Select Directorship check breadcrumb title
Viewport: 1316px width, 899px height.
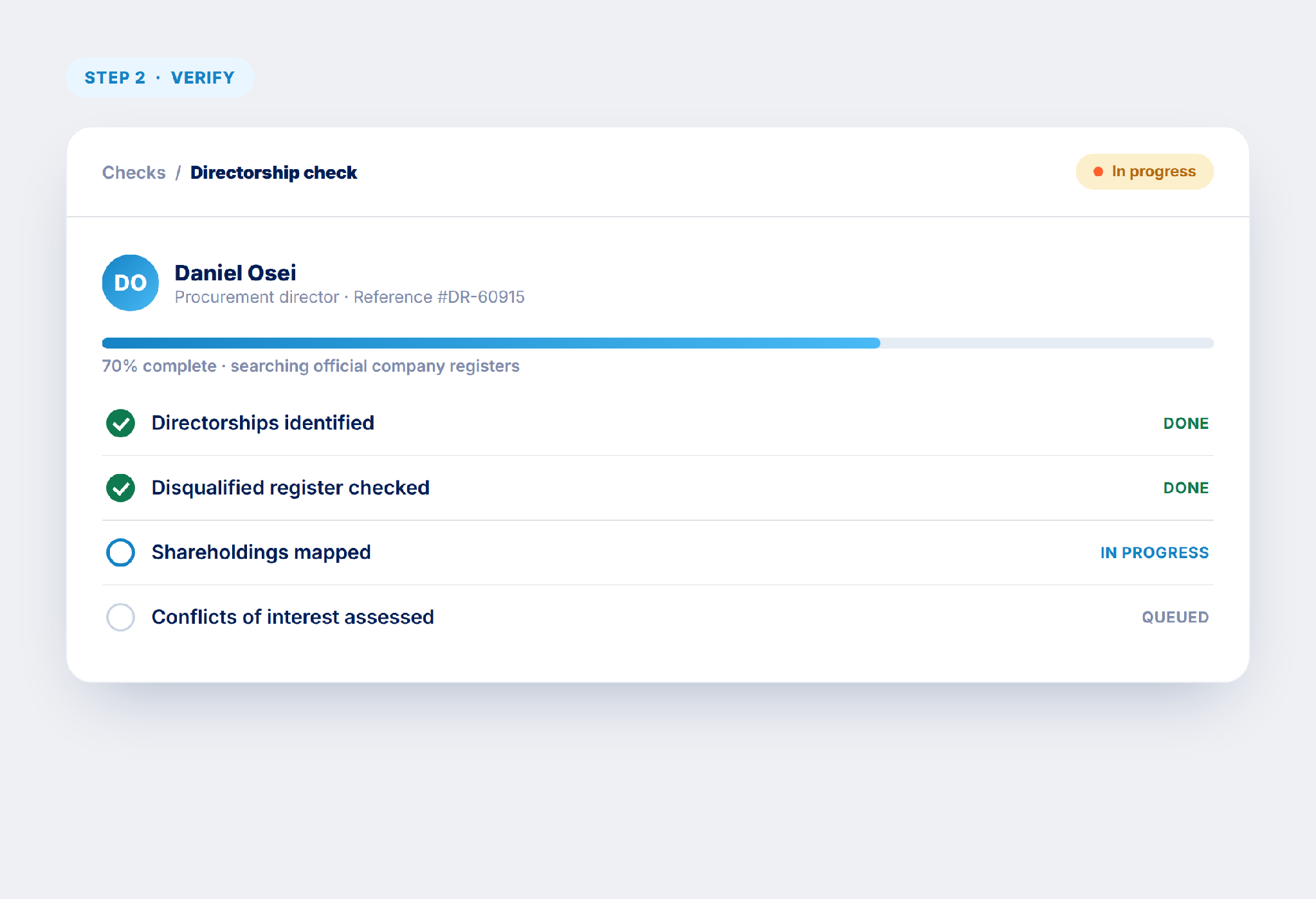273,172
